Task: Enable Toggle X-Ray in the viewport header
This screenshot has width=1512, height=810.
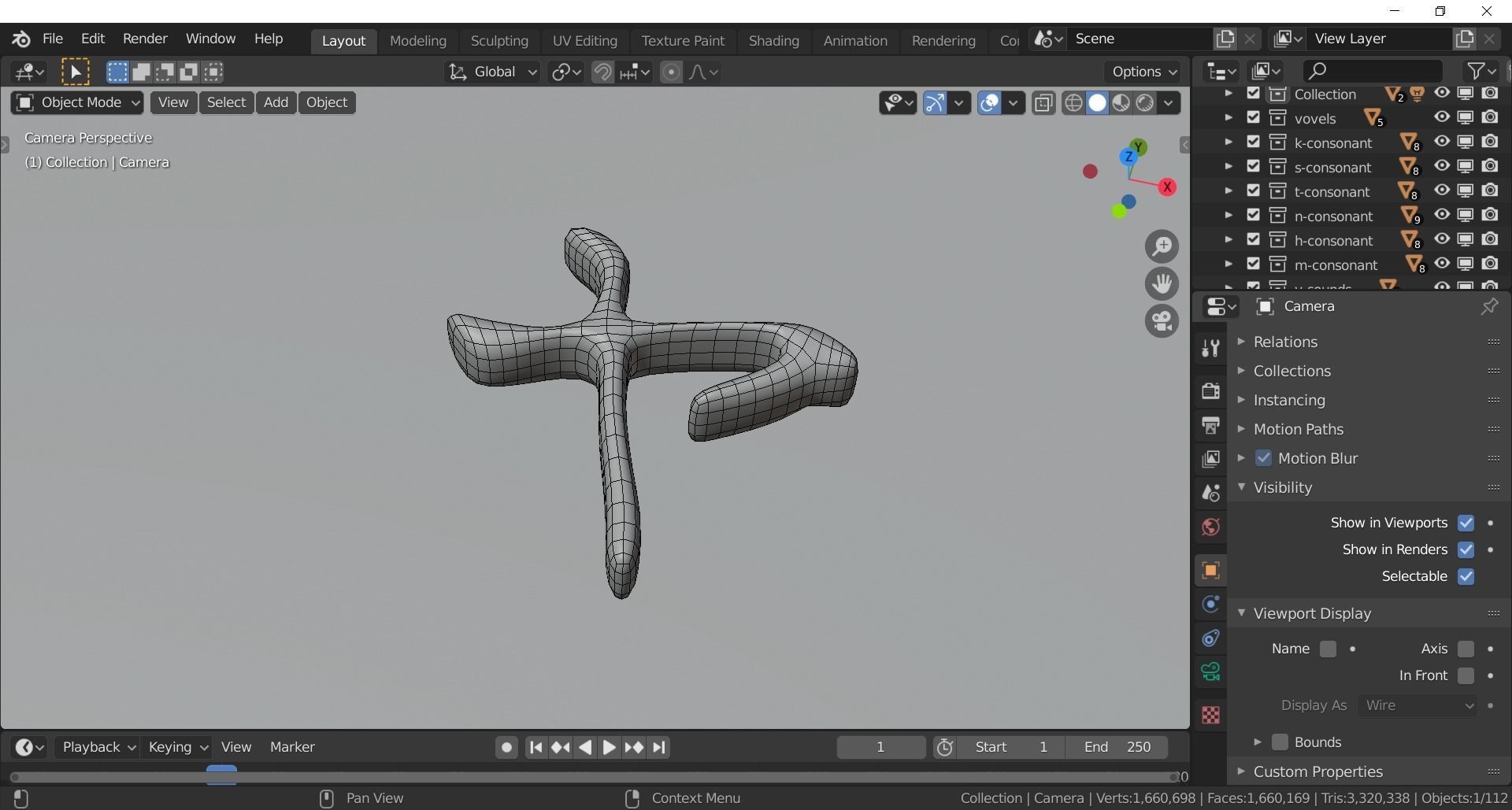Action: (1044, 102)
